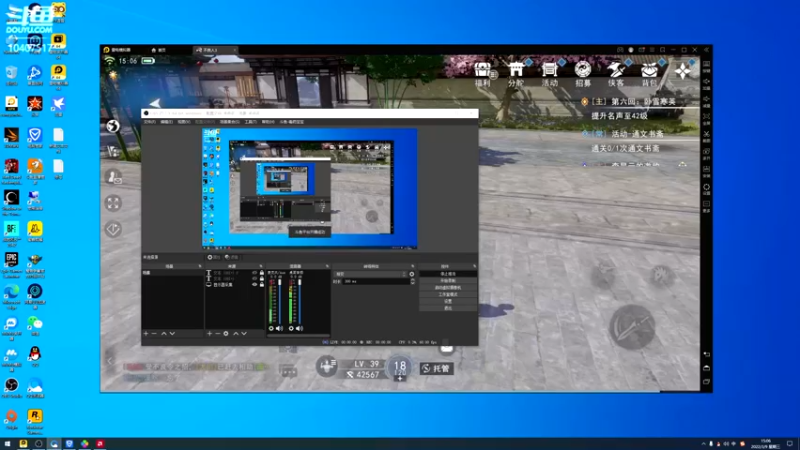Tap the large sword attack button in the game
The image size is (800, 450).
(632, 327)
